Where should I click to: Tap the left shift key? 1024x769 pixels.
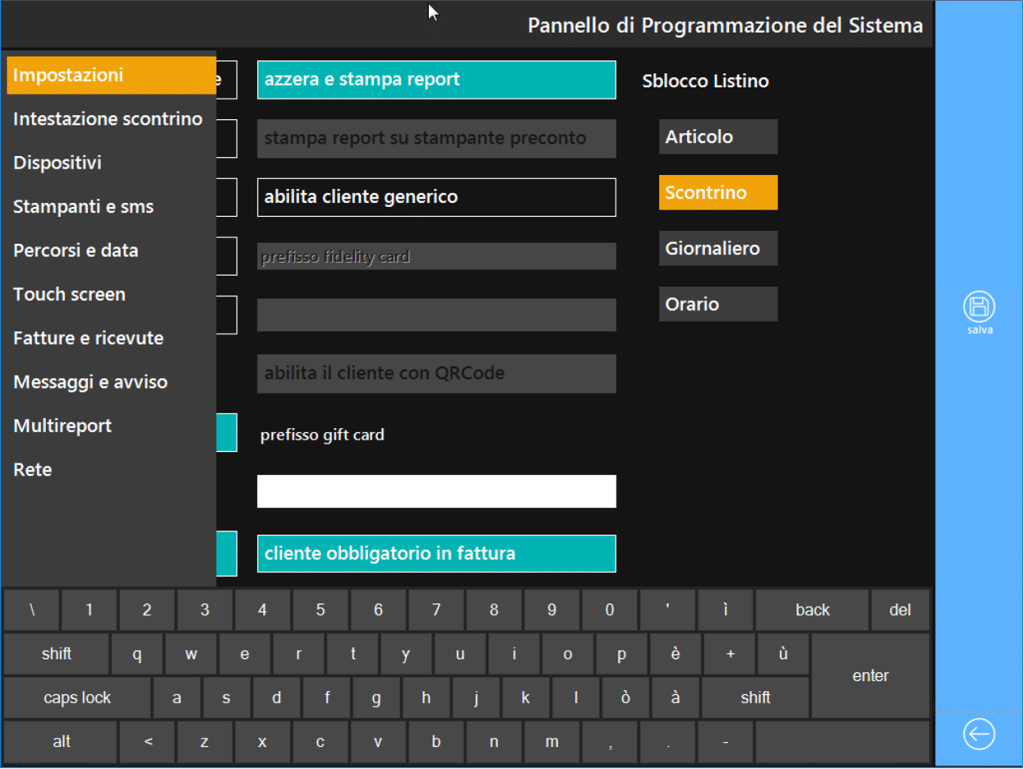point(56,653)
